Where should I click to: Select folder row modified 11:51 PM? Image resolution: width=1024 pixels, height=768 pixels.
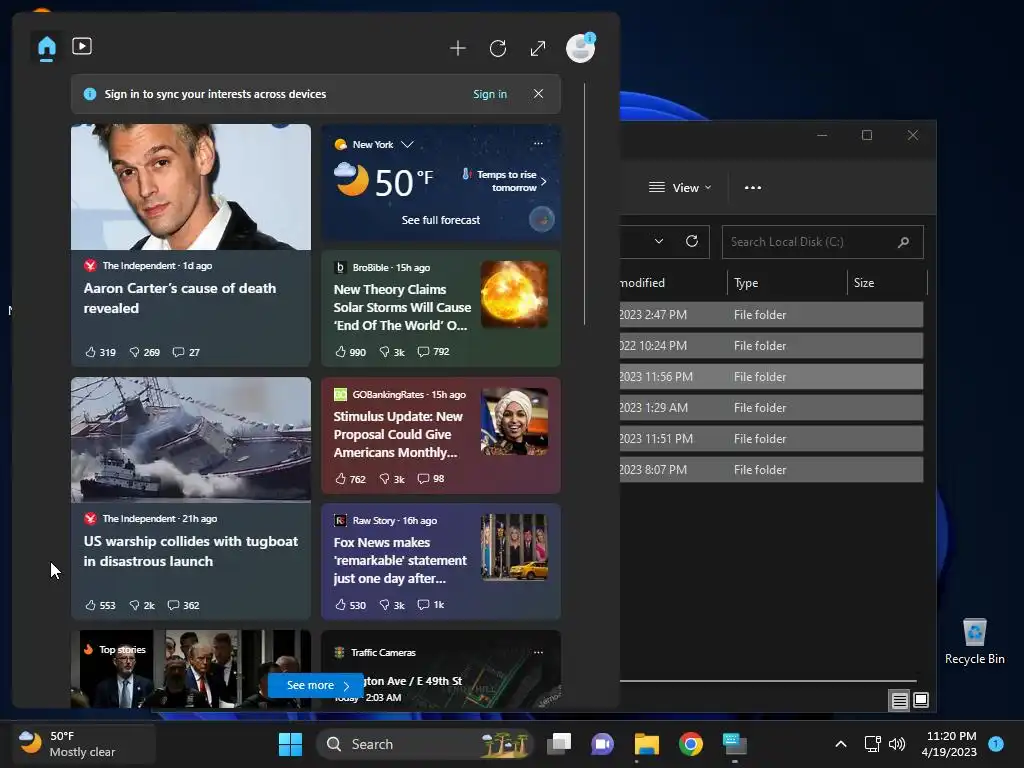771,439
